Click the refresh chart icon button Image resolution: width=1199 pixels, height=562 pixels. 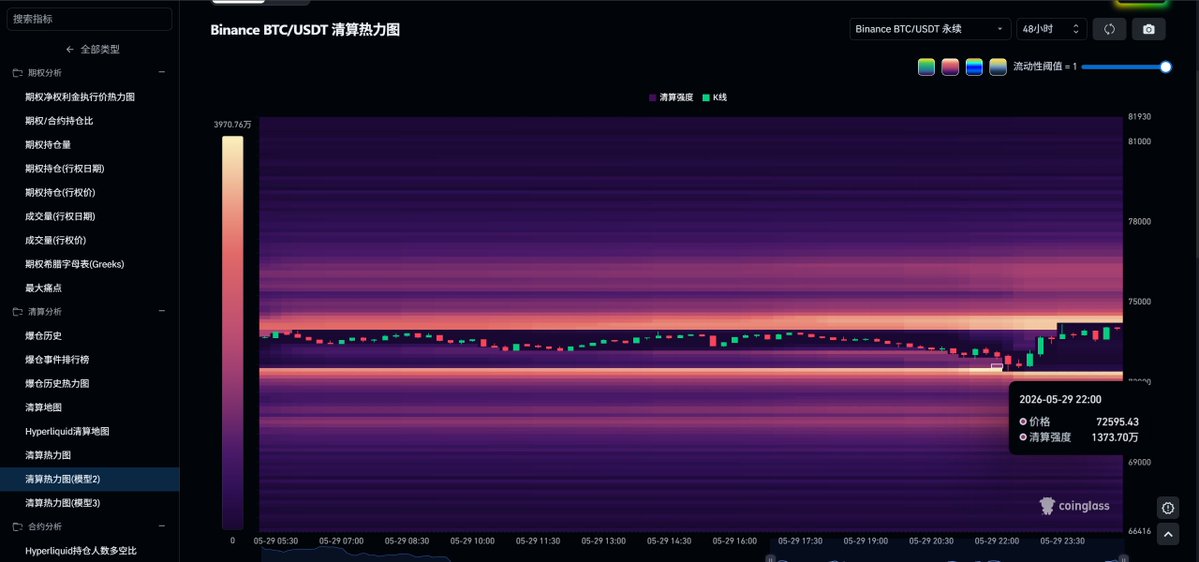pyautogui.click(x=1110, y=29)
